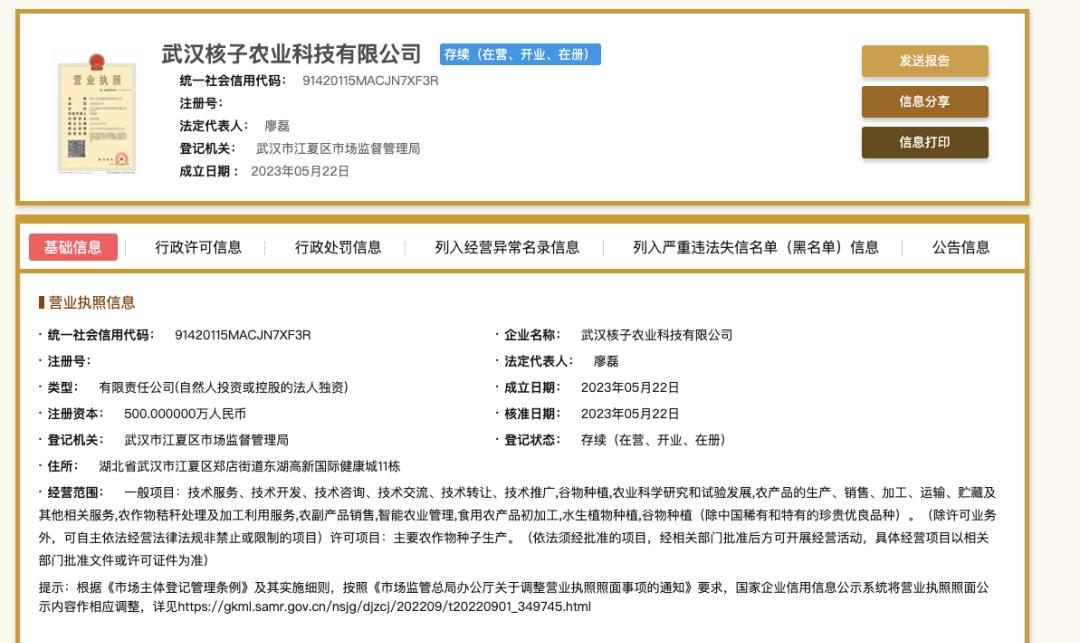Image resolution: width=1080 pixels, height=643 pixels.
Task: Click the 信息打印 (Print Info) button
Action: click(x=924, y=142)
